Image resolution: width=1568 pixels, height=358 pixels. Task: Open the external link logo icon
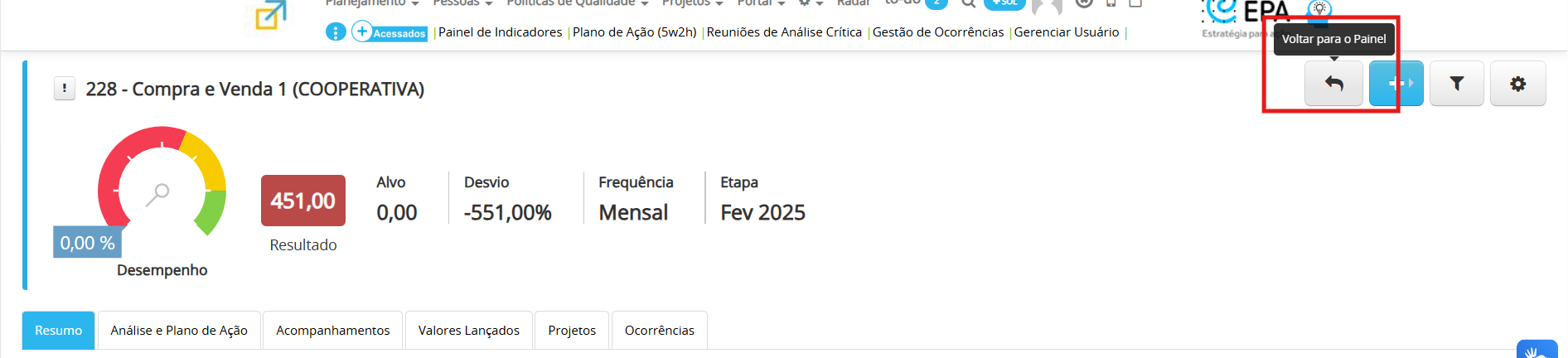click(x=270, y=16)
